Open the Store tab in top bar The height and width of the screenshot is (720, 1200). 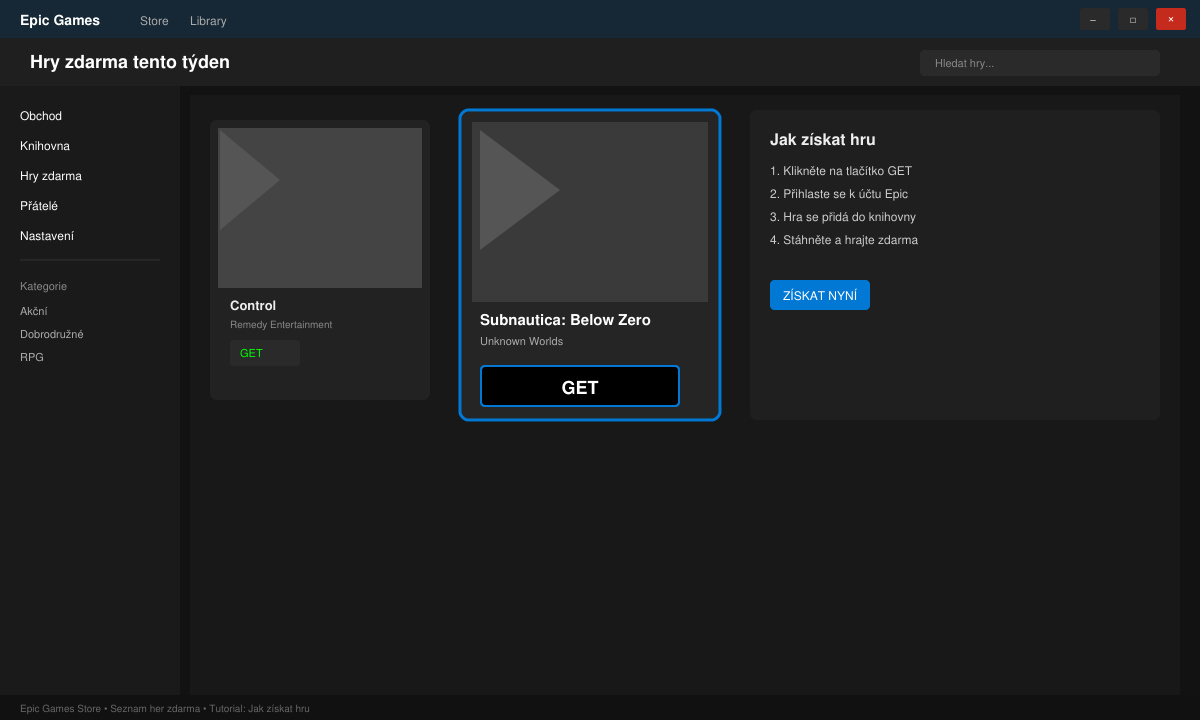tap(154, 21)
